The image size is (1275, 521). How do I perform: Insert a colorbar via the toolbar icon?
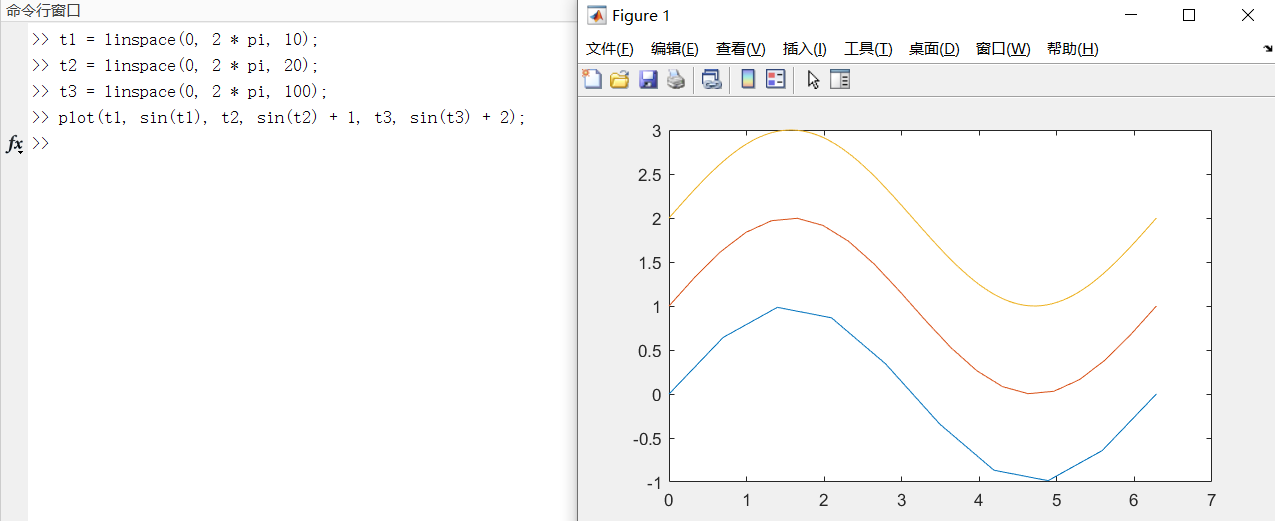click(747, 79)
